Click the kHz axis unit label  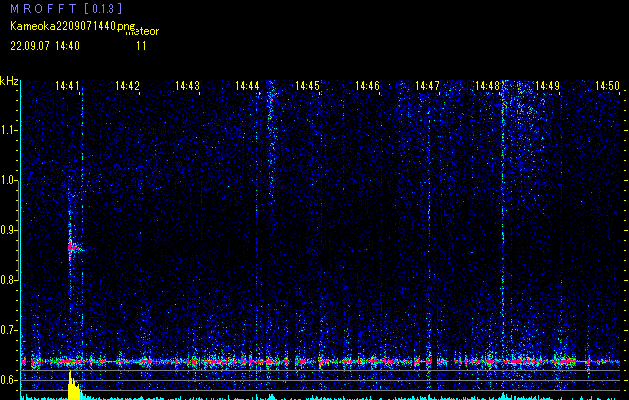[9, 81]
